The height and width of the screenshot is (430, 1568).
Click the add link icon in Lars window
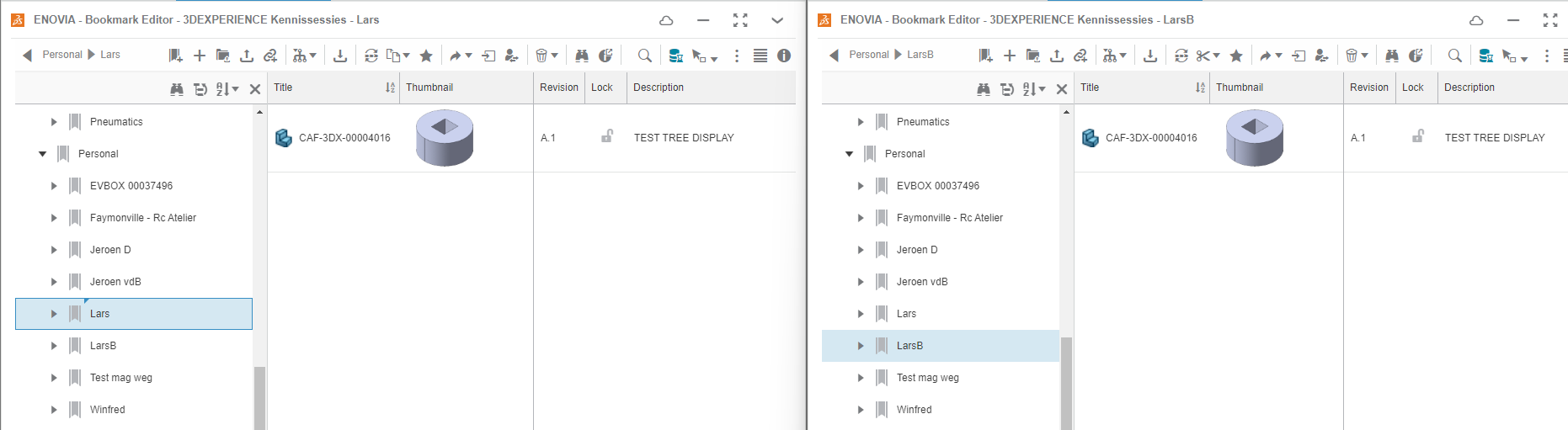point(270,56)
